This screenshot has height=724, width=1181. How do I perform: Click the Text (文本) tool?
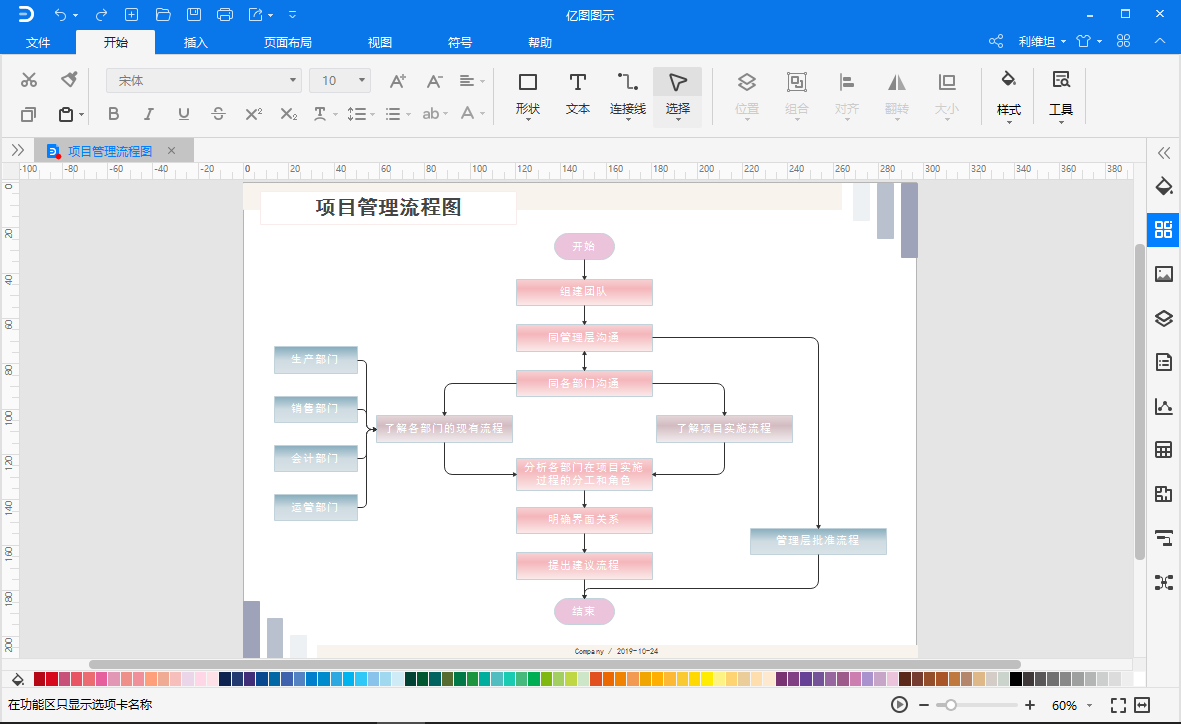[577, 92]
